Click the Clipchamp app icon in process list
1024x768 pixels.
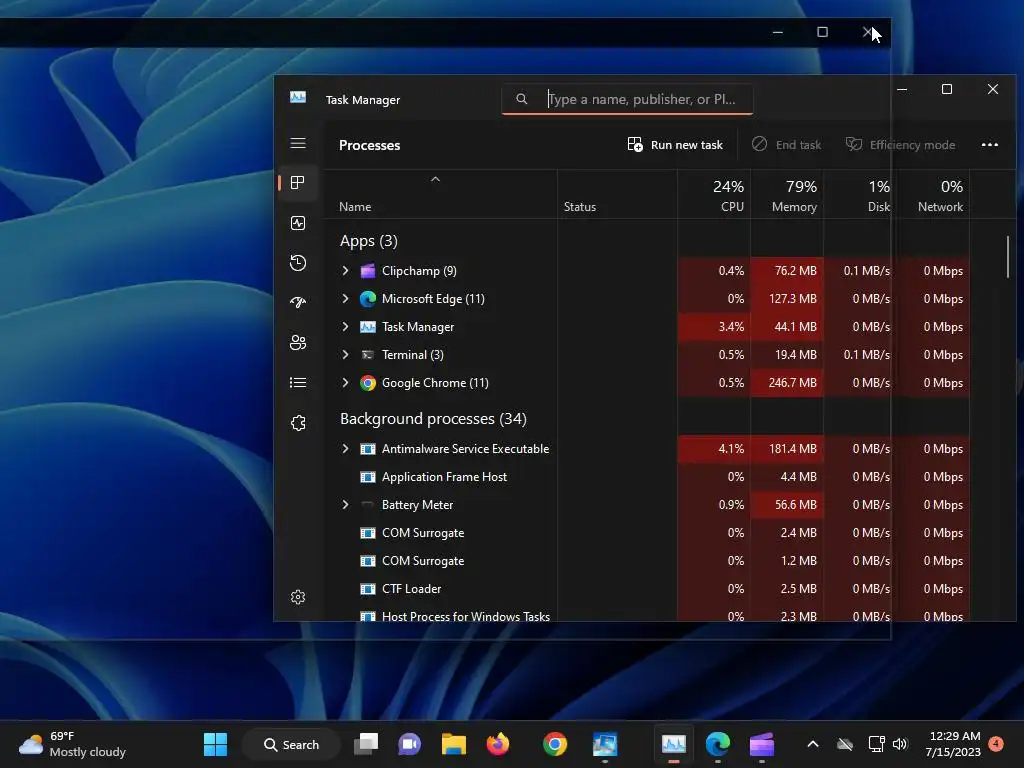368,270
